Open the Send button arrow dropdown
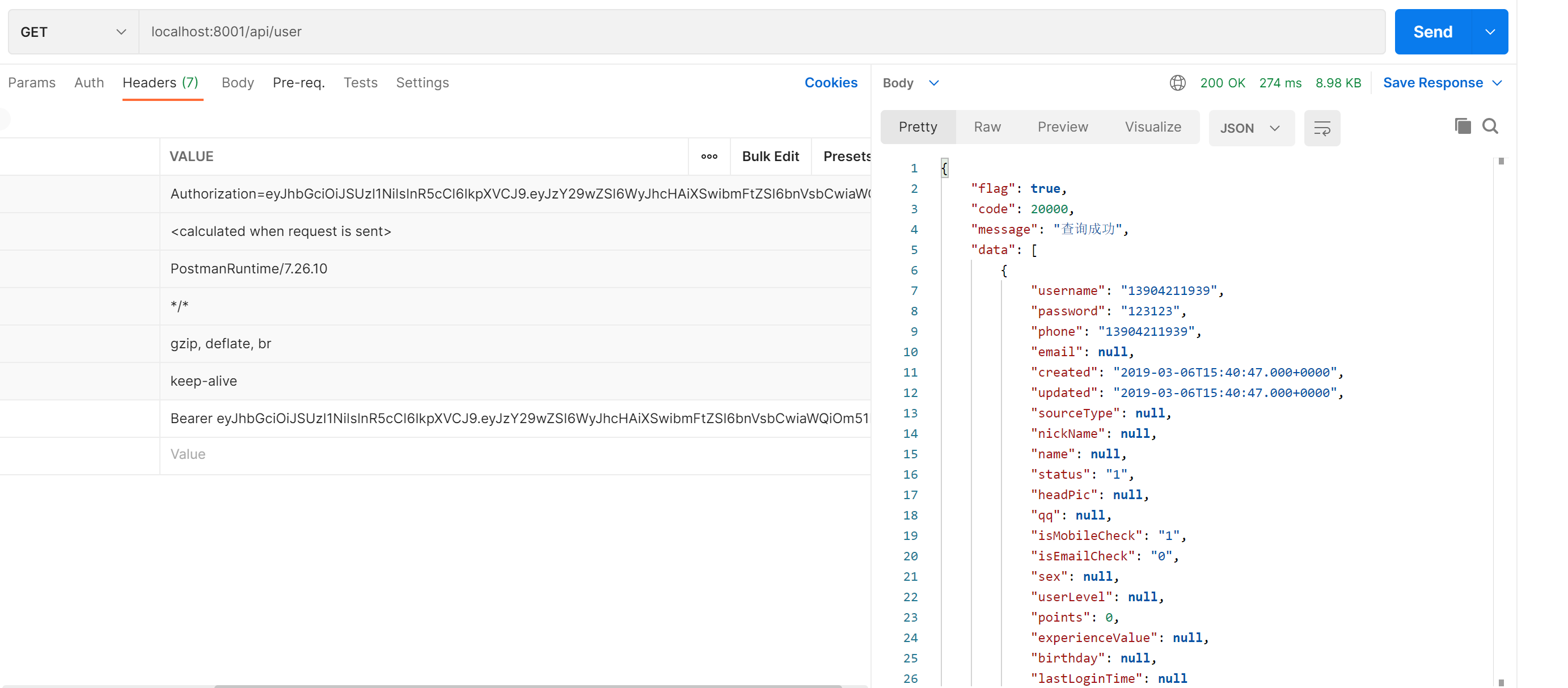Image resolution: width=1568 pixels, height=688 pixels. pos(1490,32)
